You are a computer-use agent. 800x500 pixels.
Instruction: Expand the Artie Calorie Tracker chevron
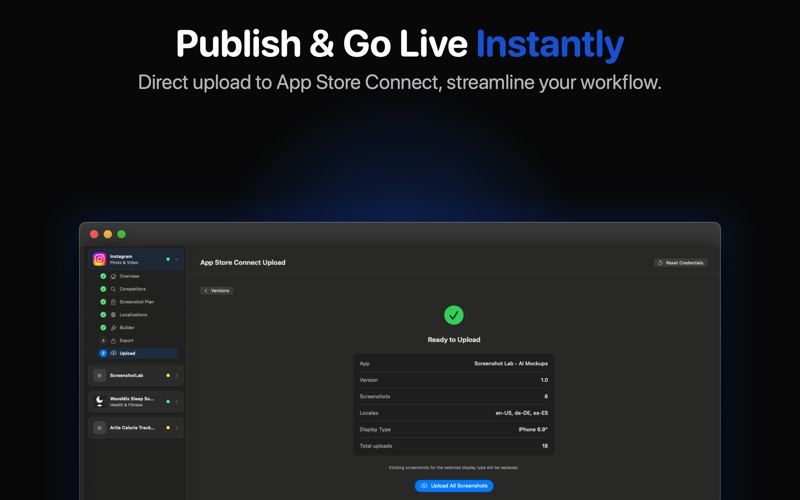(x=177, y=428)
